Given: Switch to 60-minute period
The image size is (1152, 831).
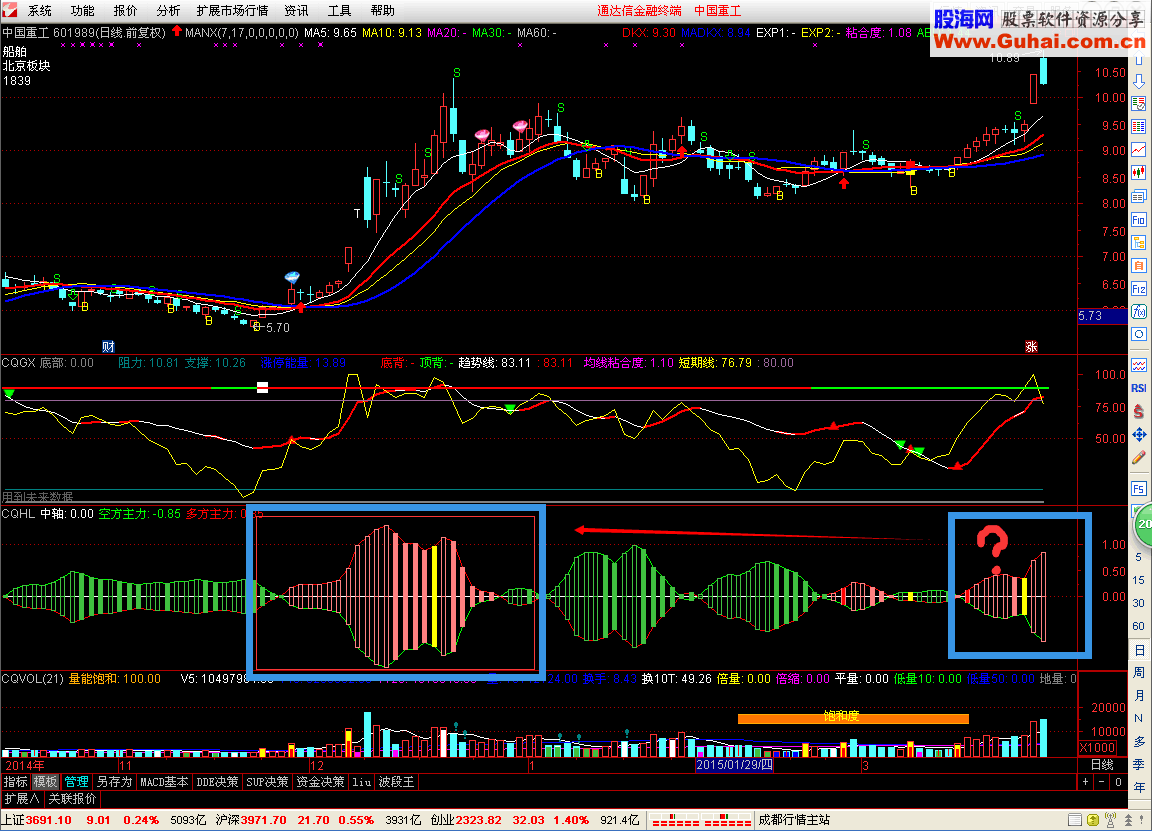Looking at the screenshot, I should (1139, 626).
